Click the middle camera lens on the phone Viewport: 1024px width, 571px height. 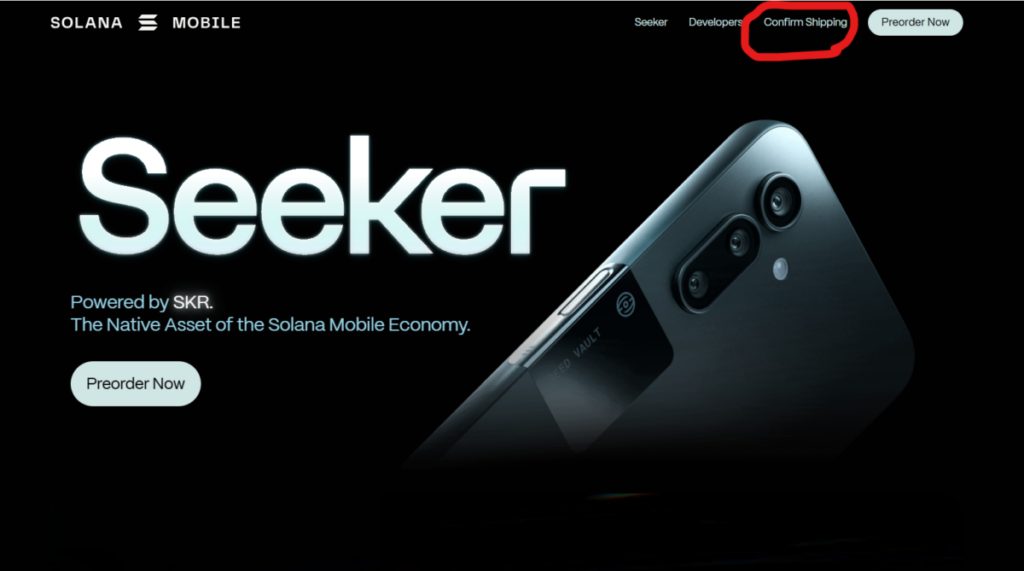click(738, 243)
